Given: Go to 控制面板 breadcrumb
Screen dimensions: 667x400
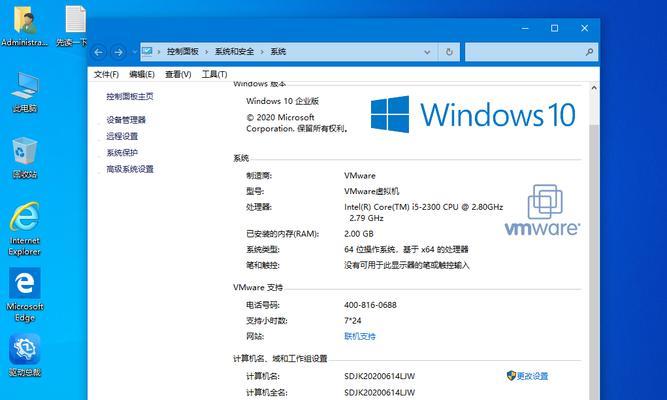Looking at the screenshot, I should pos(182,51).
